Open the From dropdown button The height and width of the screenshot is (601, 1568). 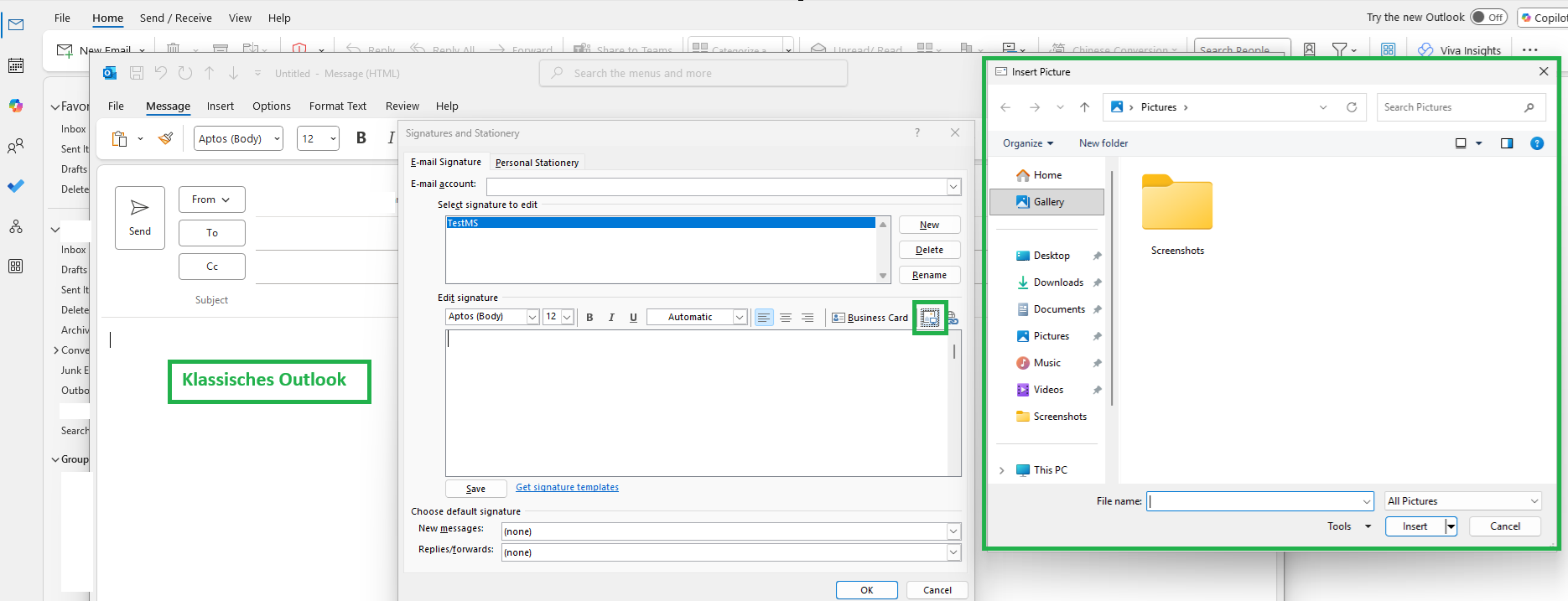click(211, 199)
